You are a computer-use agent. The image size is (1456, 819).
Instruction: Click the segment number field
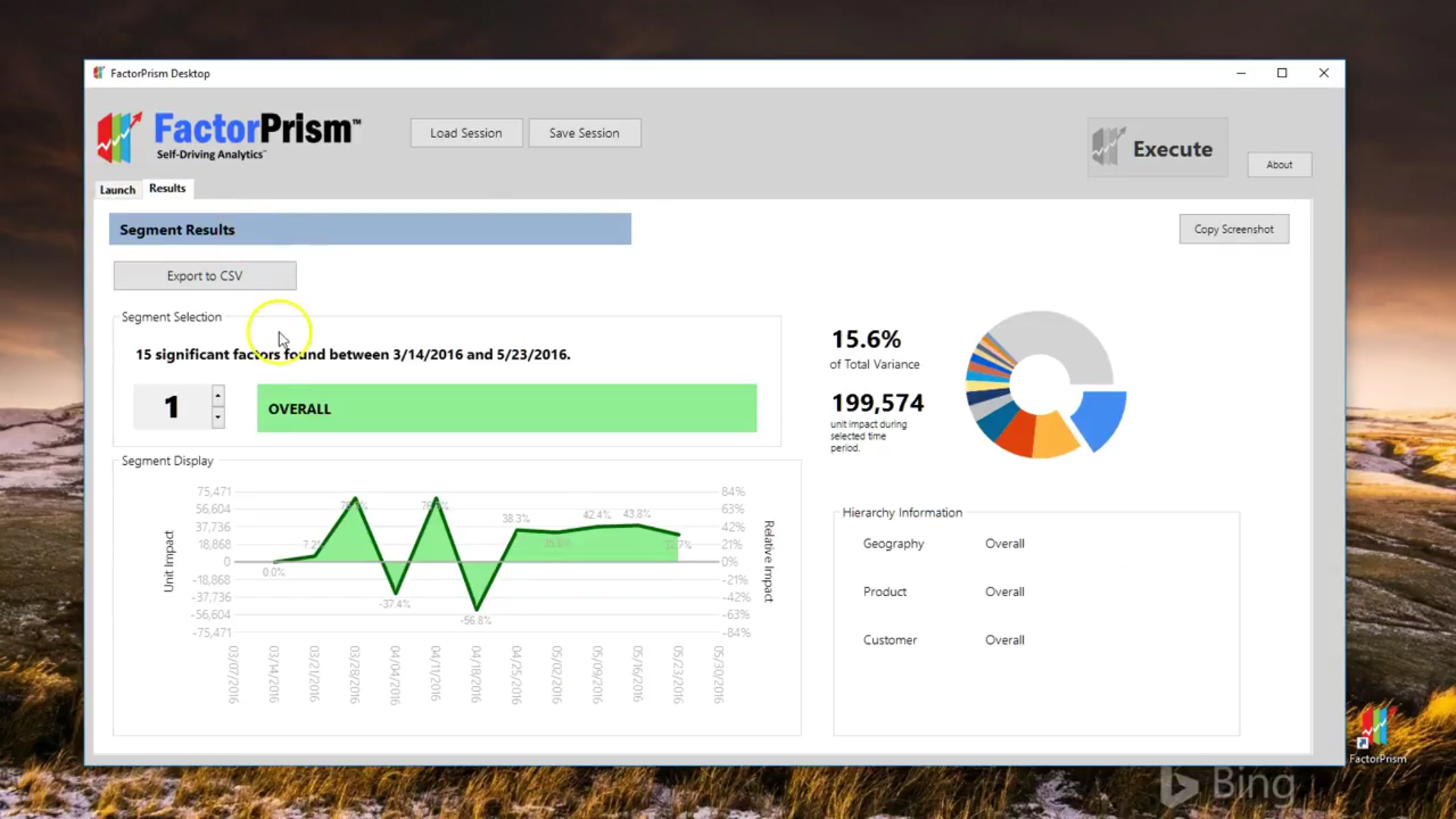[172, 407]
